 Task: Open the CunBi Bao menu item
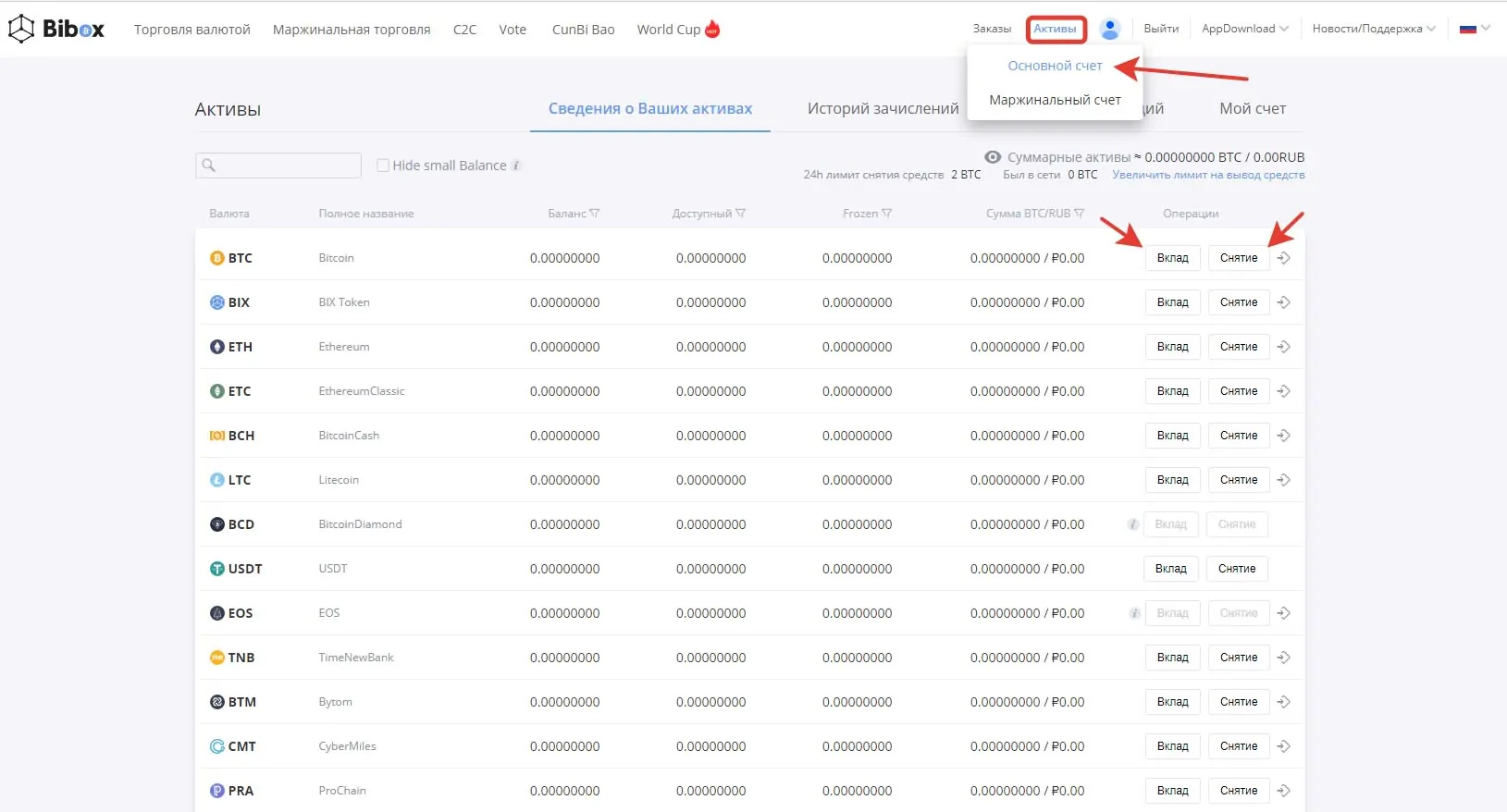tap(583, 30)
